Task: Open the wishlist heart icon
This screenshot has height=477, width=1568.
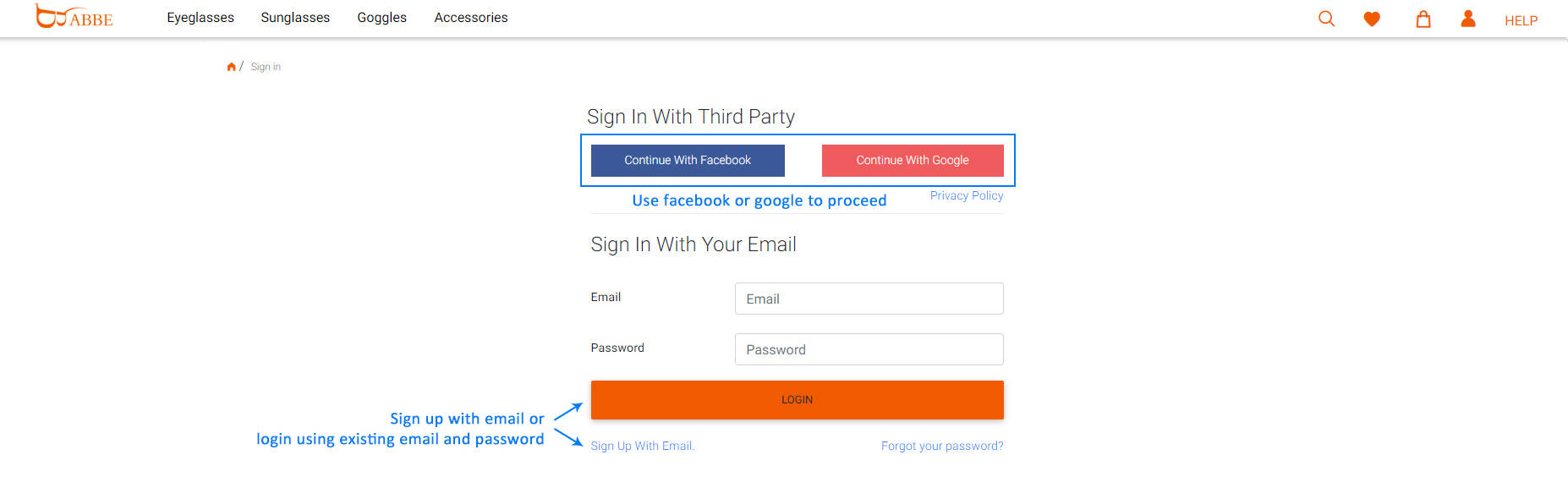Action: (x=1372, y=19)
